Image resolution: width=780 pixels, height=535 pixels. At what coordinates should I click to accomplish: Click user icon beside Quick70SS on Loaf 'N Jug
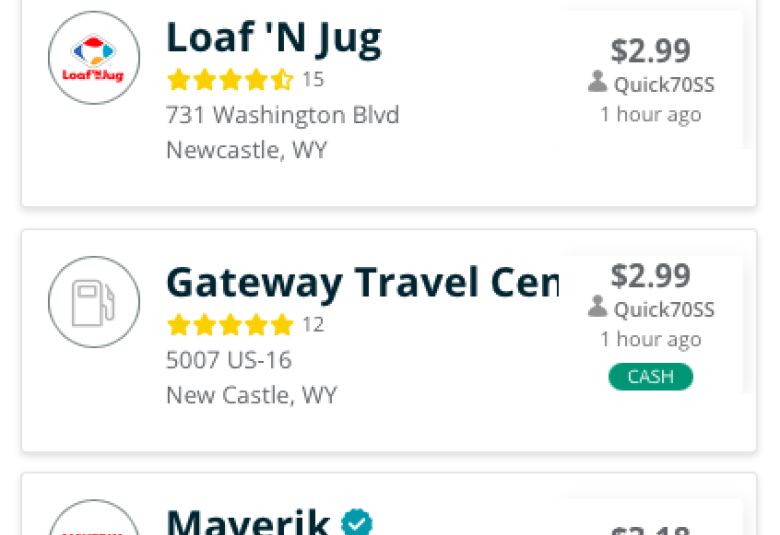click(x=597, y=82)
